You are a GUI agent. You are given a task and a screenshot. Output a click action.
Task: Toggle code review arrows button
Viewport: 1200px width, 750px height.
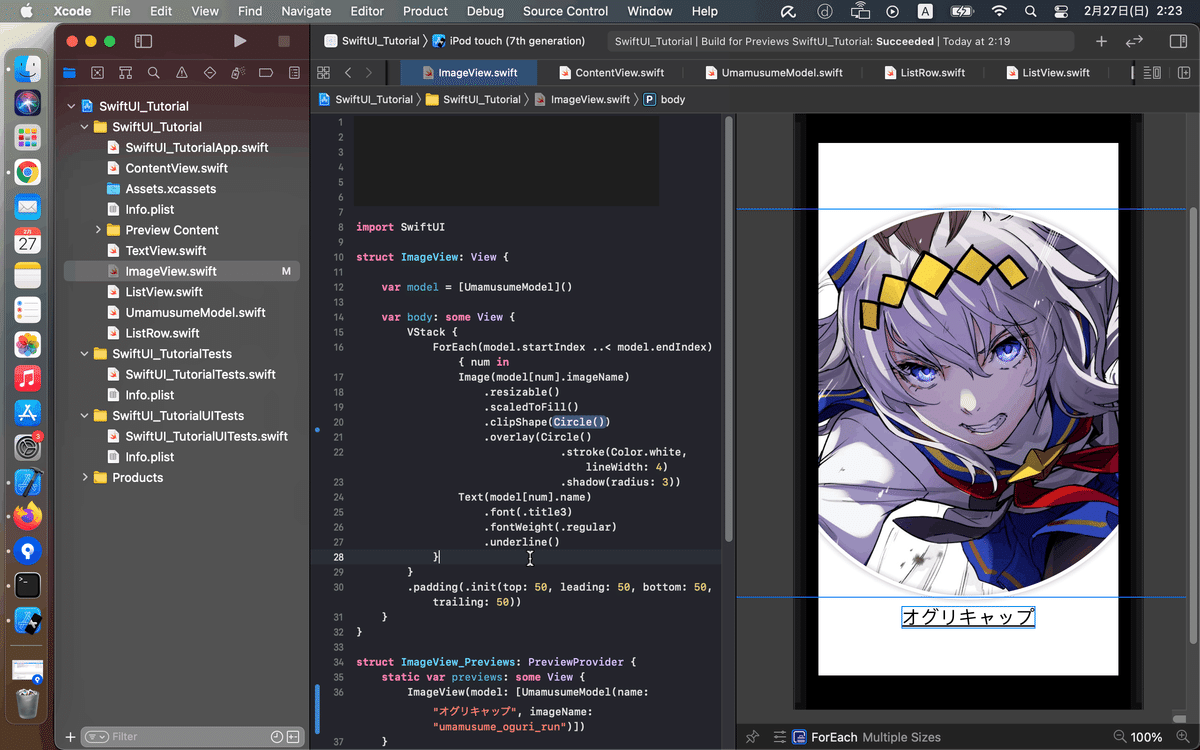pyautogui.click(x=1134, y=41)
